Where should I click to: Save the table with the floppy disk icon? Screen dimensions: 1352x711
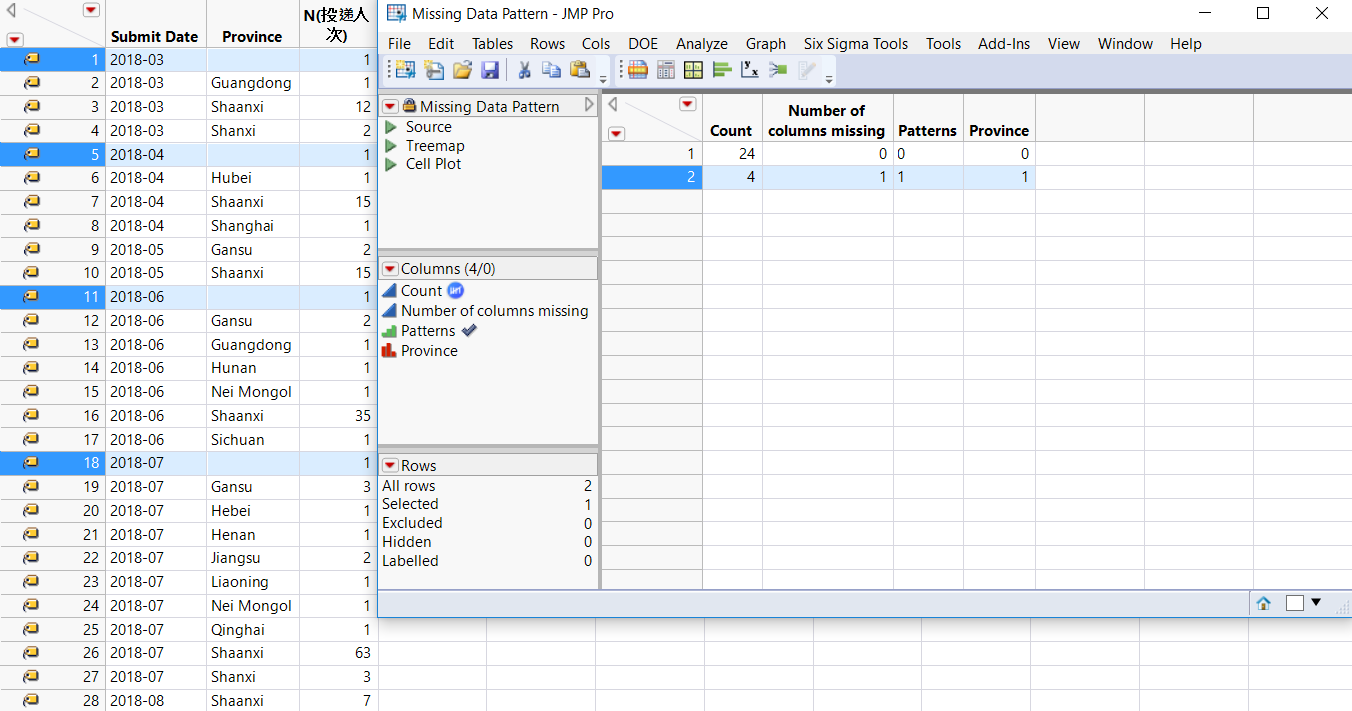490,70
